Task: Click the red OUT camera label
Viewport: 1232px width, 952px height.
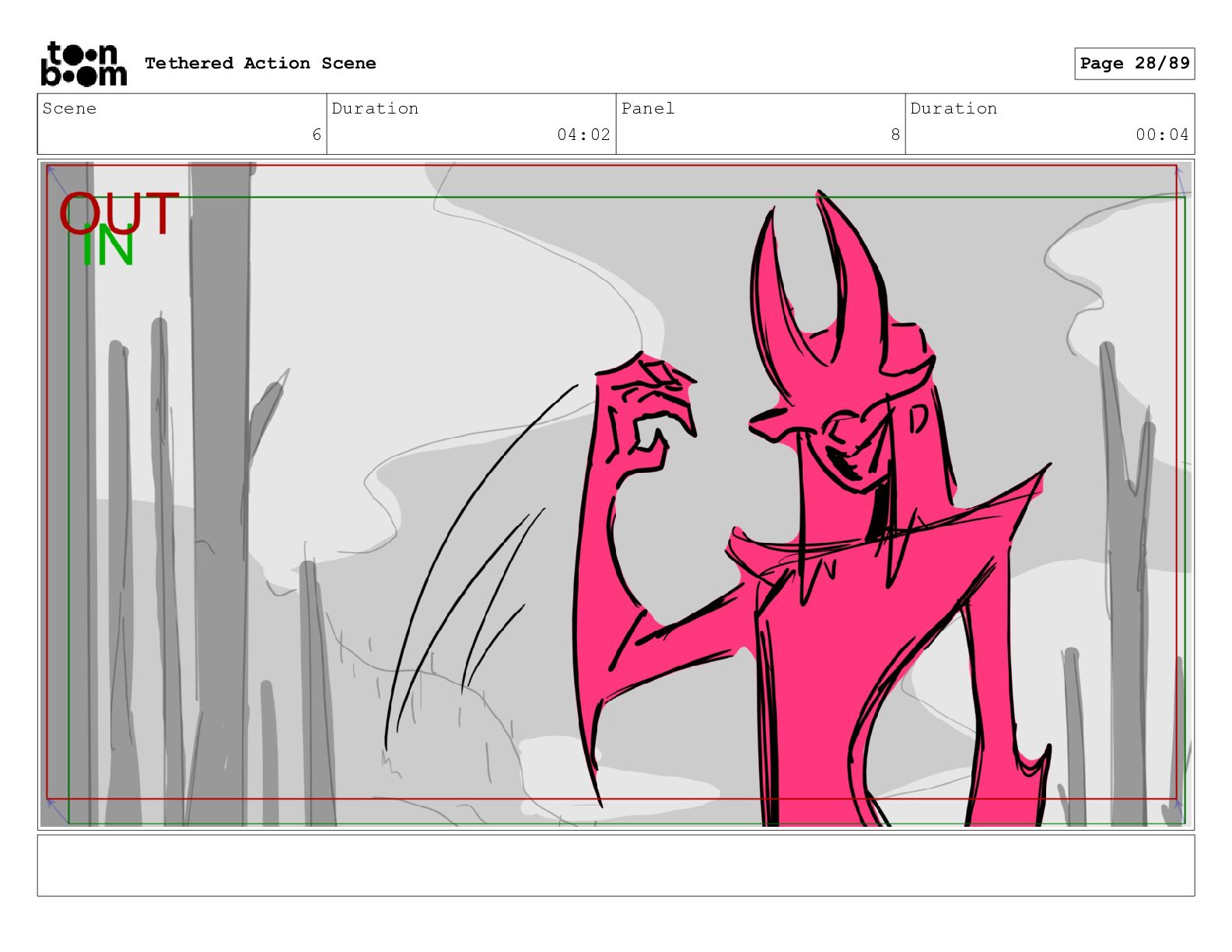Action: click(119, 212)
